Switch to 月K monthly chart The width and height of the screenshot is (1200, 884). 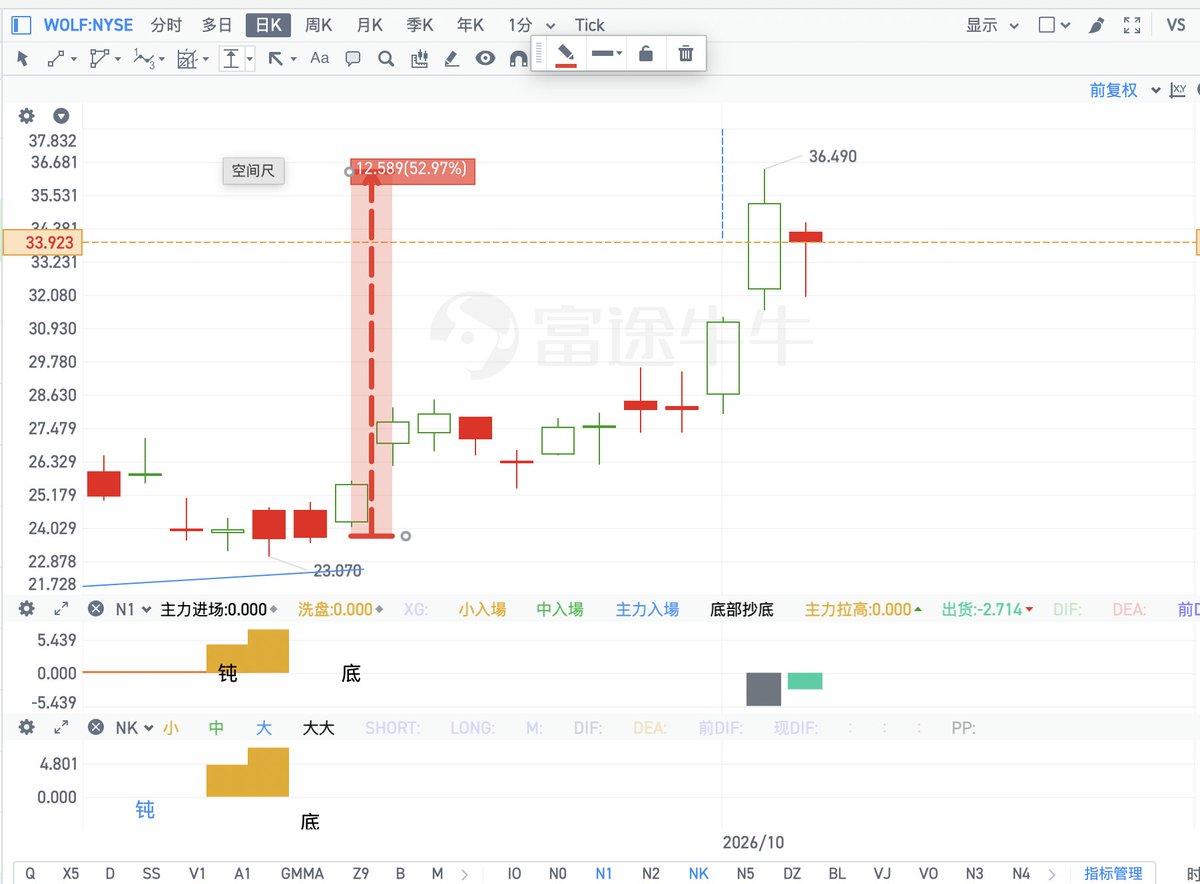370,25
